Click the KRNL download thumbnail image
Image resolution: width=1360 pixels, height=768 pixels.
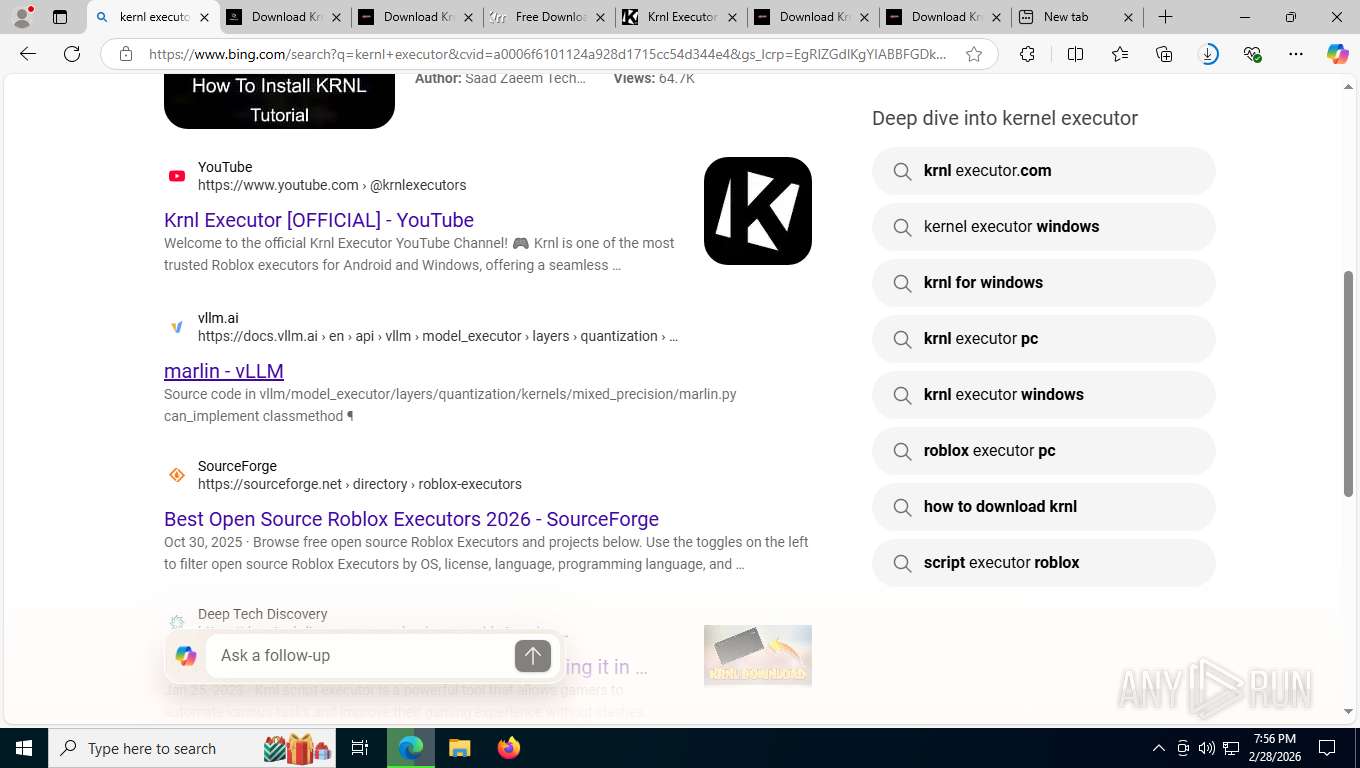click(x=758, y=656)
